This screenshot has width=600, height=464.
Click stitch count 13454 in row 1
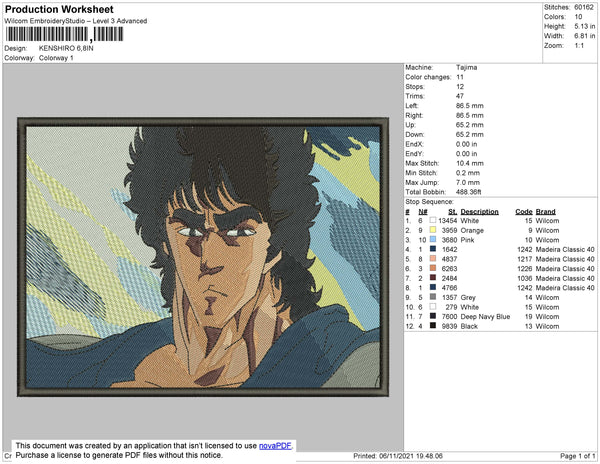[x=448, y=221]
